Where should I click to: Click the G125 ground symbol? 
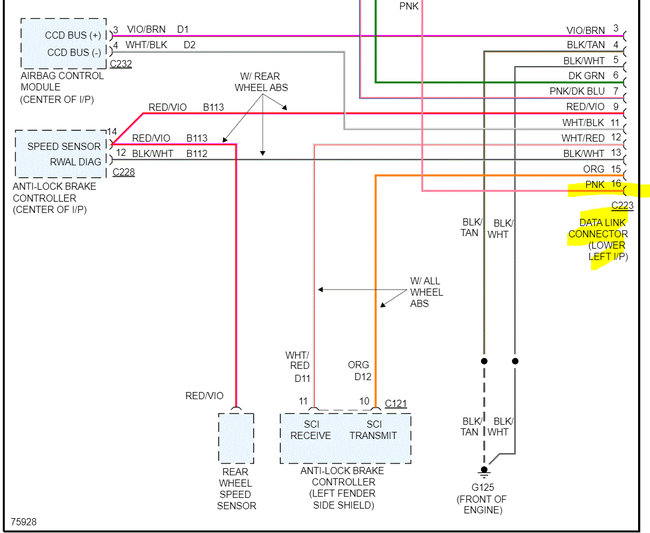tap(484, 472)
